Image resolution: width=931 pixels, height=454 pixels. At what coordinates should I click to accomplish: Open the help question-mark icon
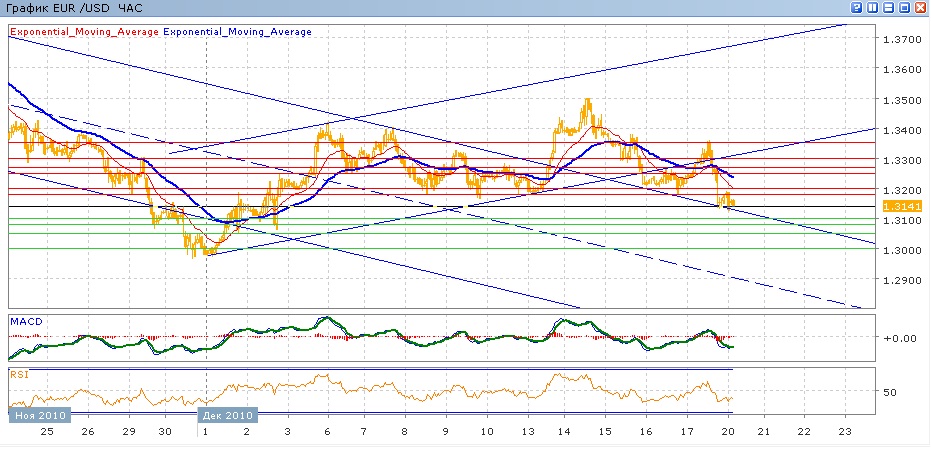(x=855, y=7)
